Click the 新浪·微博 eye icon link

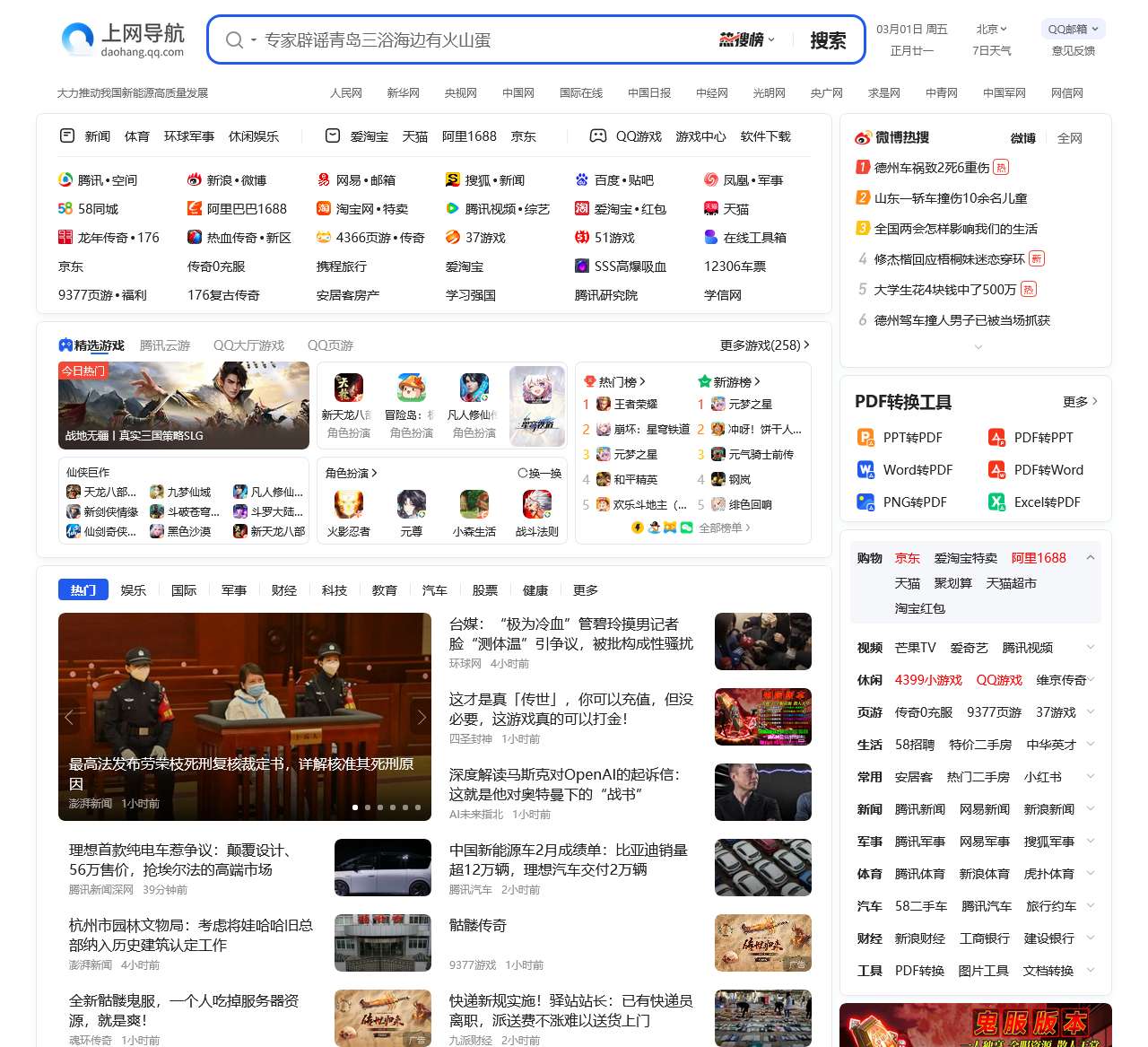tap(195, 179)
